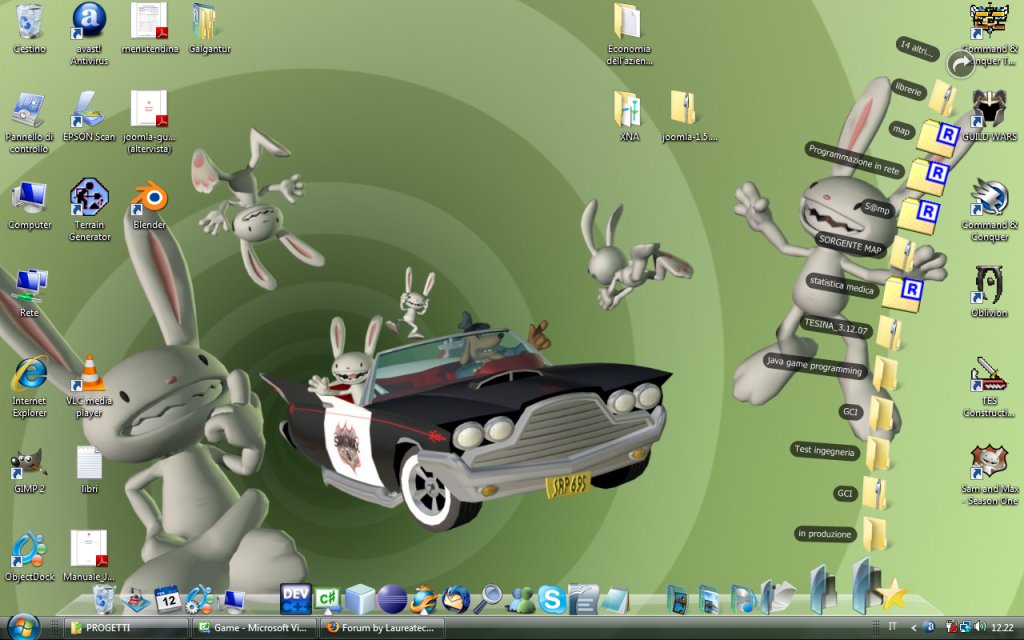Open the menutendina PDF file

pos(150,29)
